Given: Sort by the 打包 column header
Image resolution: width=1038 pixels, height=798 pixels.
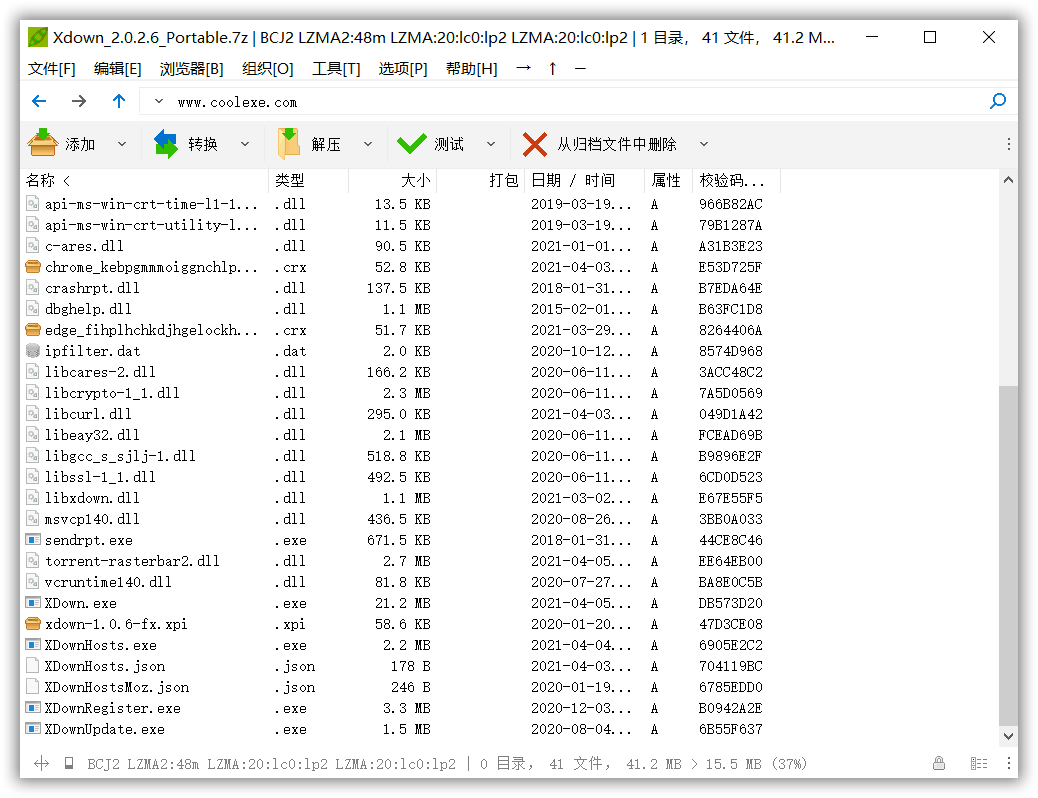Looking at the screenshot, I should (x=481, y=180).
